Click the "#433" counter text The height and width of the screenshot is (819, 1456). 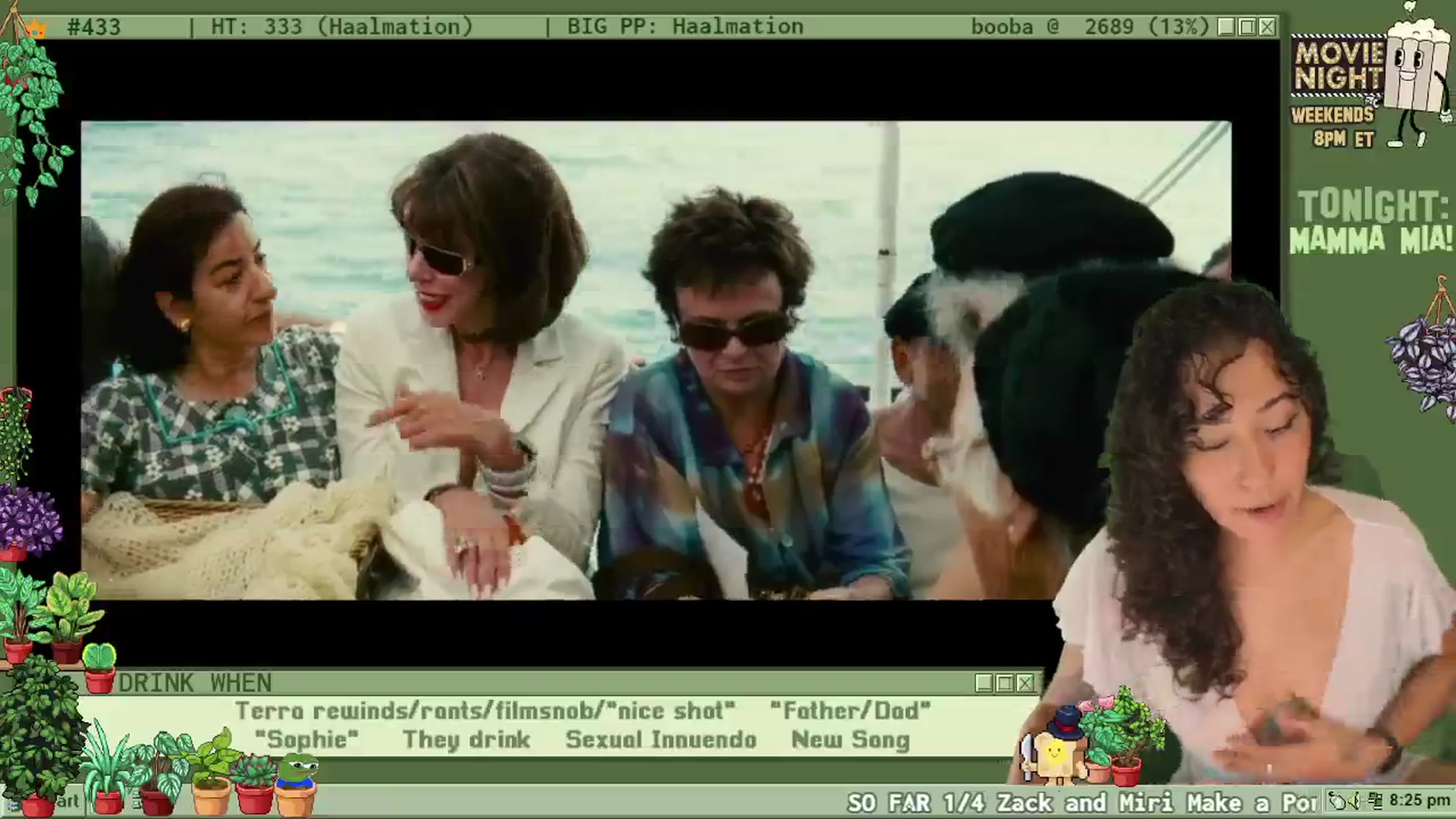pyautogui.click(x=94, y=27)
